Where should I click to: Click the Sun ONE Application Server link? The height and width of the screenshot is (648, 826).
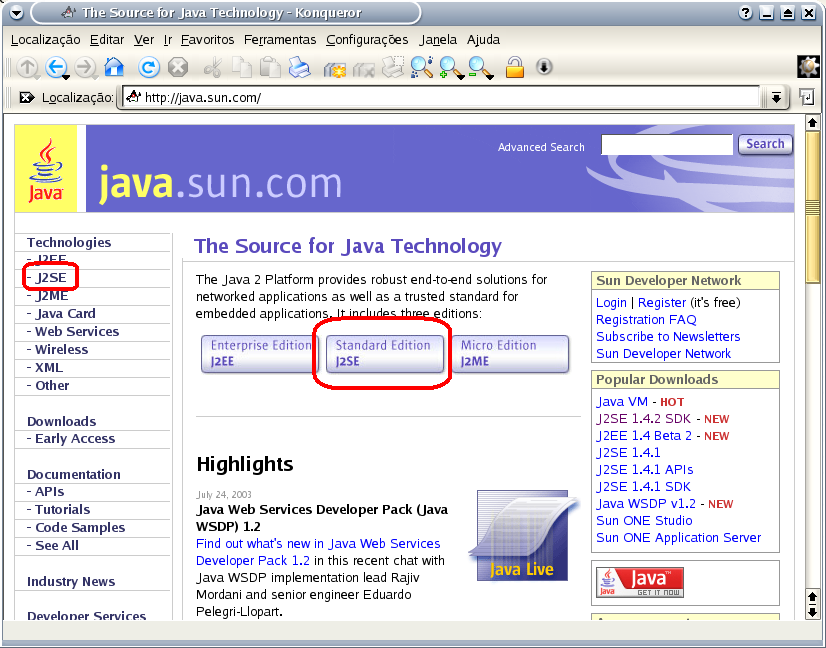(x=678, y=537)
